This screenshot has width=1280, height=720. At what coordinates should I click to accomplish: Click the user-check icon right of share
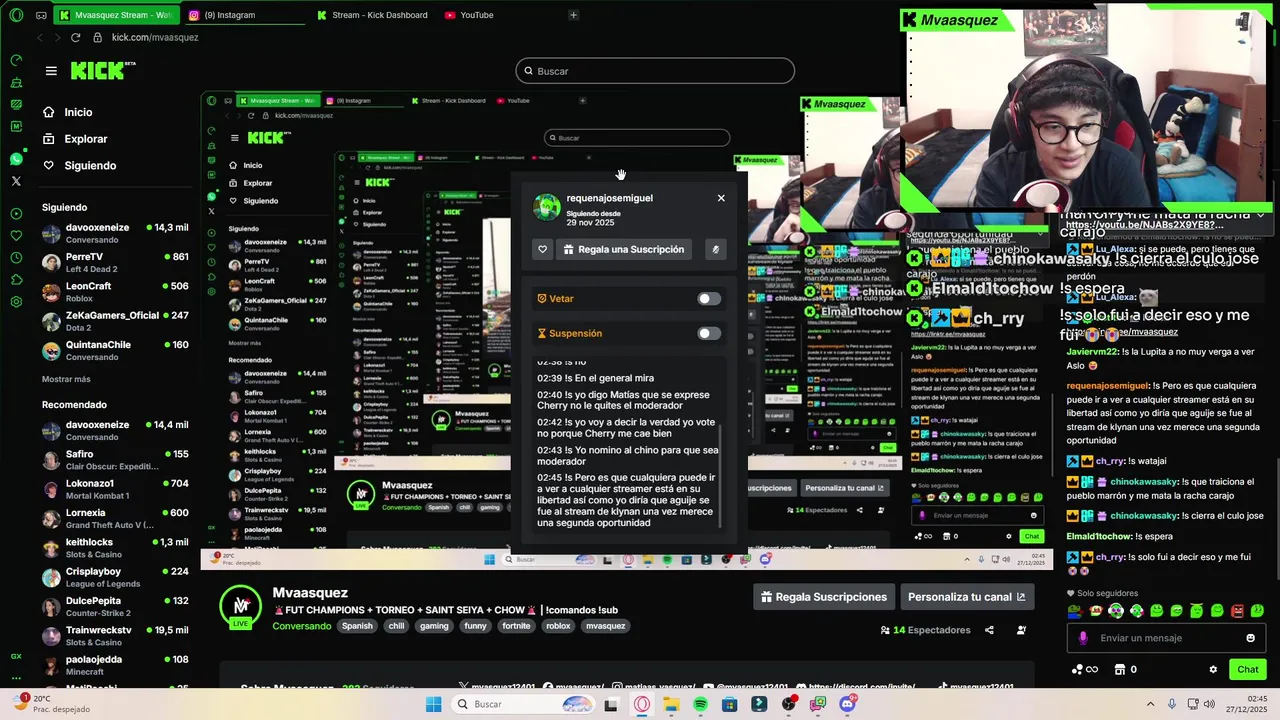[1021, 630]
